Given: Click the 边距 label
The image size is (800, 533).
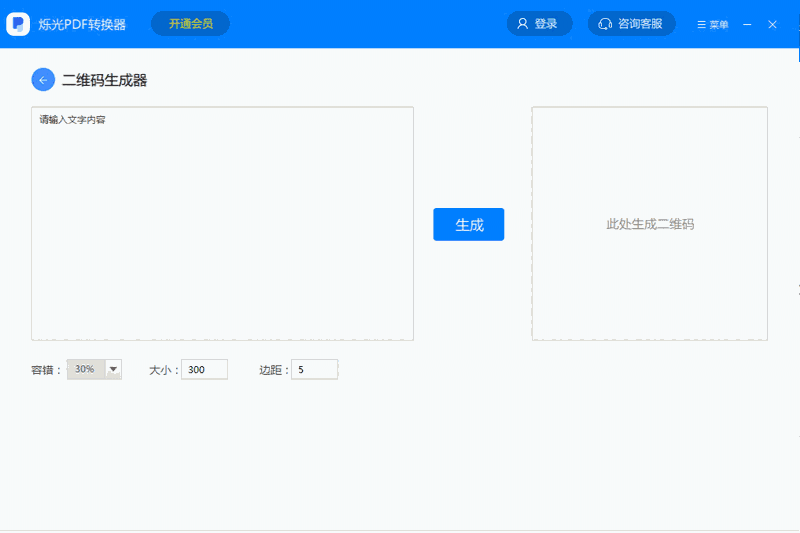Looking at the screenshot, I should [x=274, y=370].
